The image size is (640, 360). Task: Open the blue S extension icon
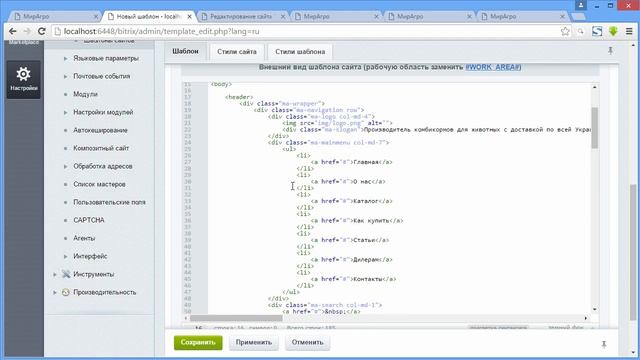597,31
